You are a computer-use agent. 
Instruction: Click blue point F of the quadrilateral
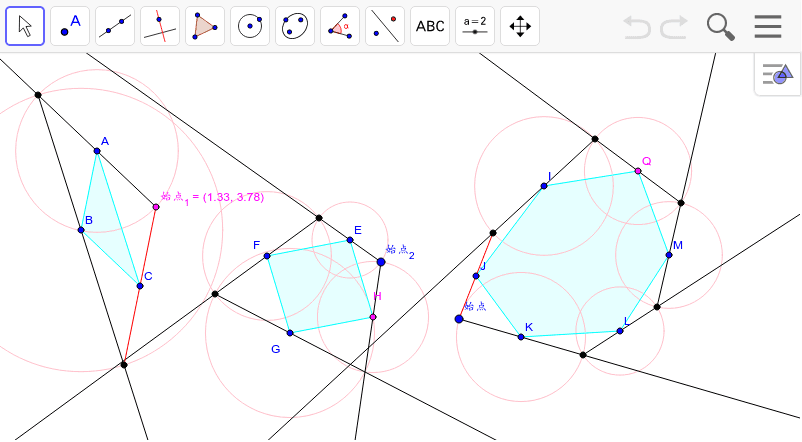(x=267, y=256)
